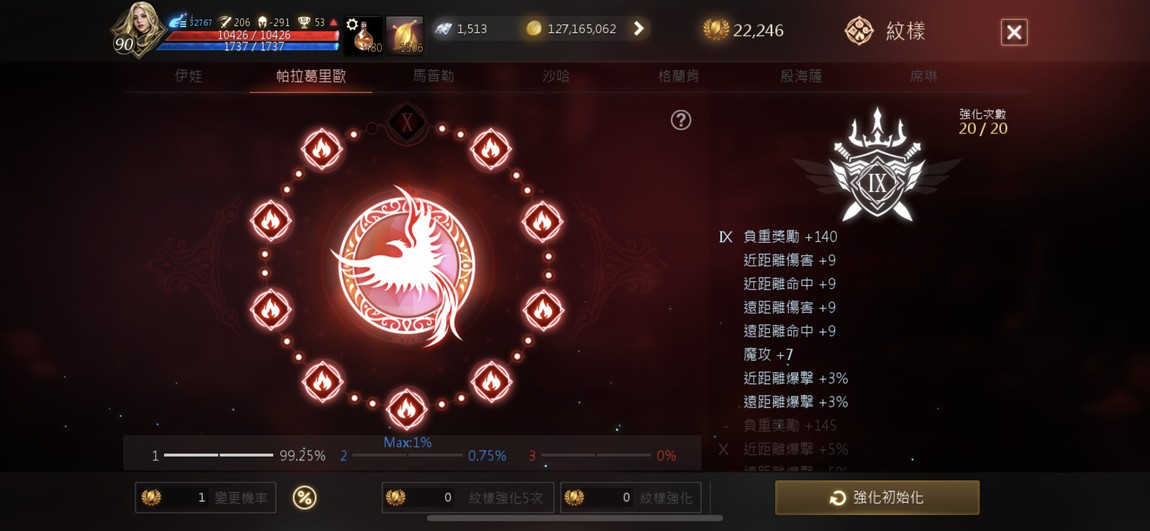Select the bottom flame rune node

coord(406,409)
